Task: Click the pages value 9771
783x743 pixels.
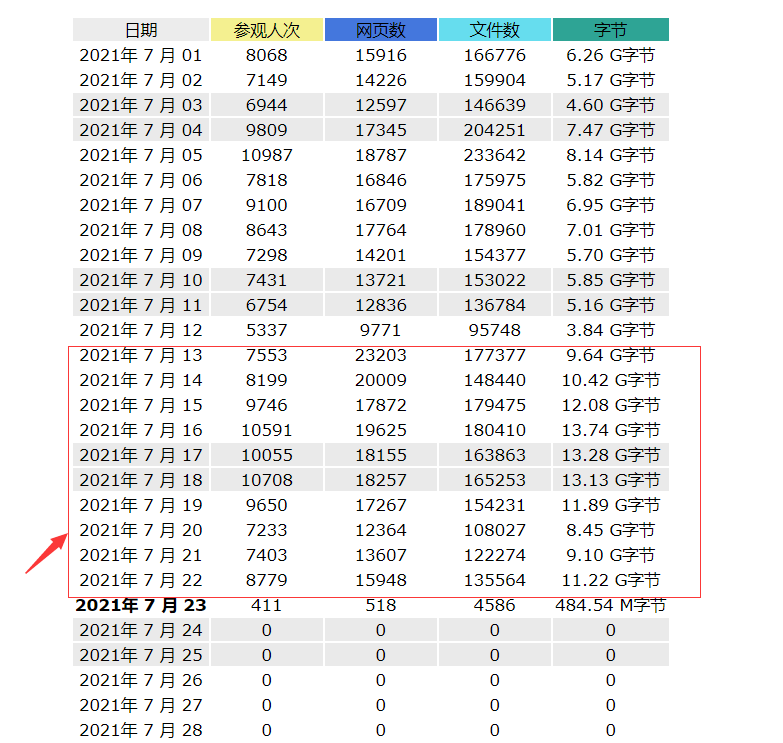Action: (380, 330)
